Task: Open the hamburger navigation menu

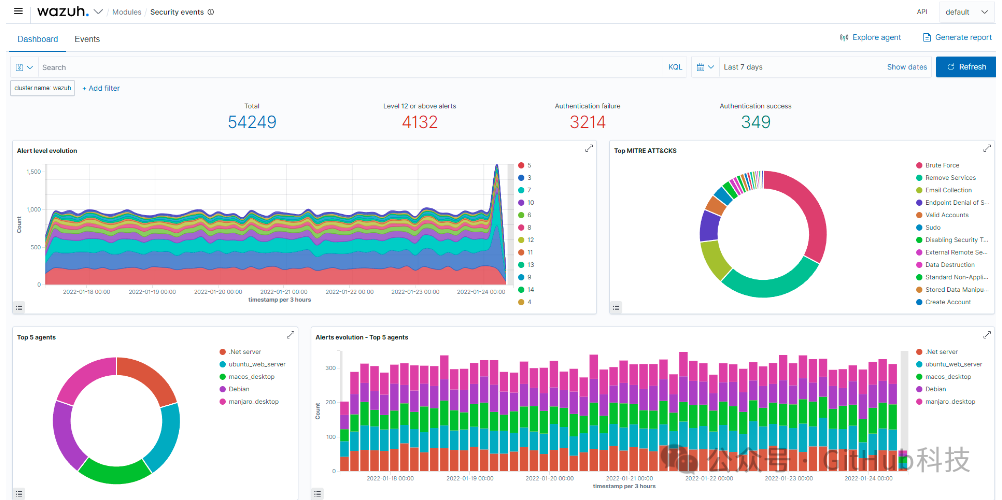Action: click(18, 12)
